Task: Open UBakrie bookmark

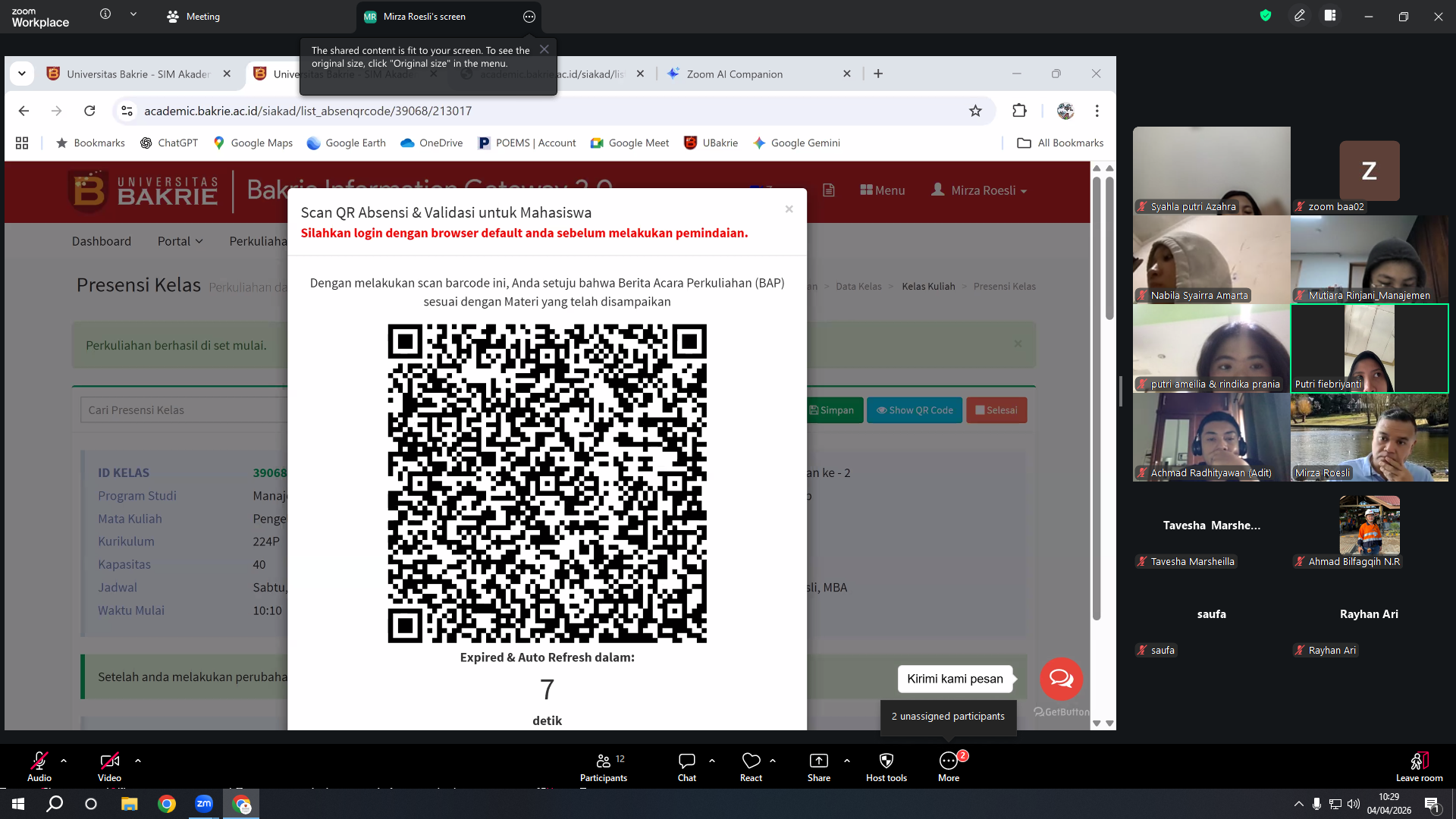Action: click(711, 143)
